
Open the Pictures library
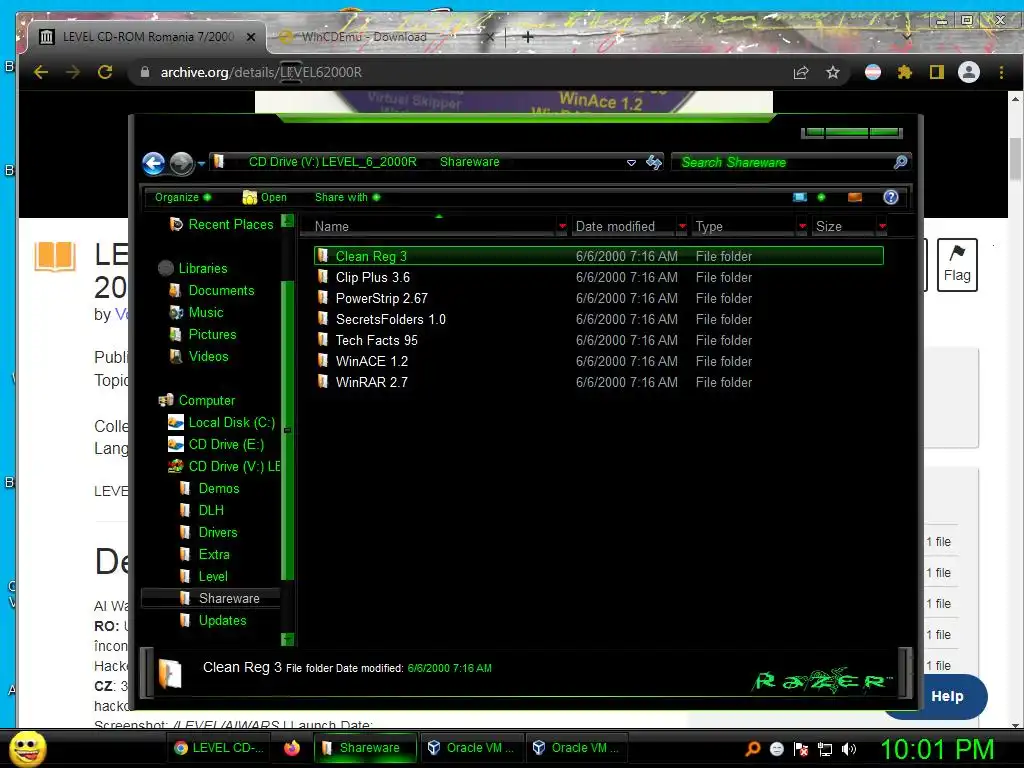tap(202, 334)
